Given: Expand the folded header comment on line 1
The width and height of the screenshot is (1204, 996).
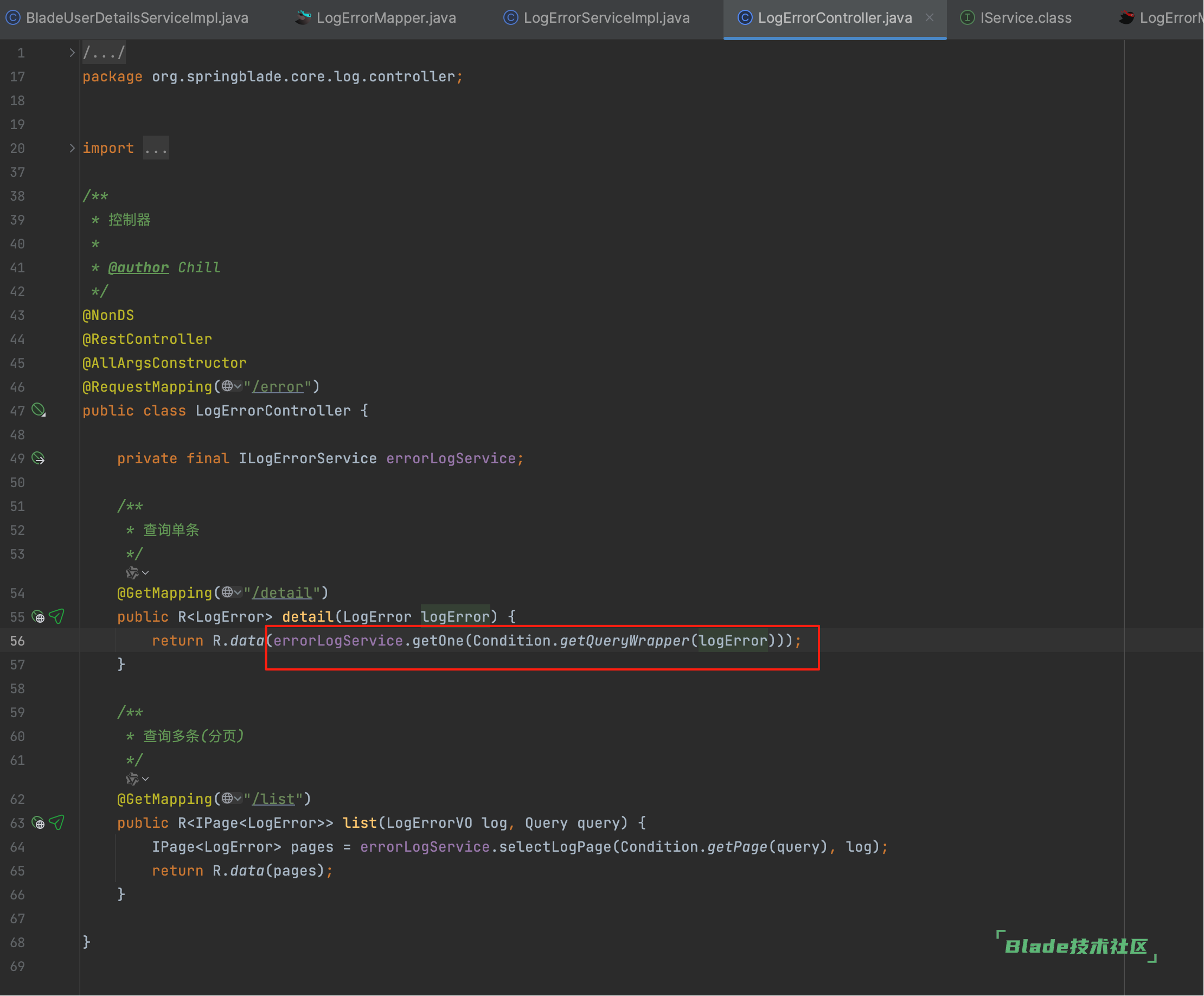Looking at the screenshot, I should [x=72, y=53].
